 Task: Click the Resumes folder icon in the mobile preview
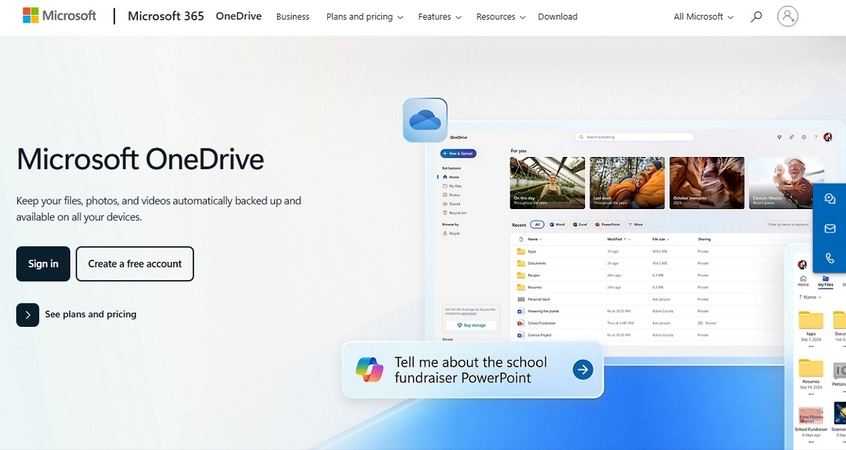point(811,369)
